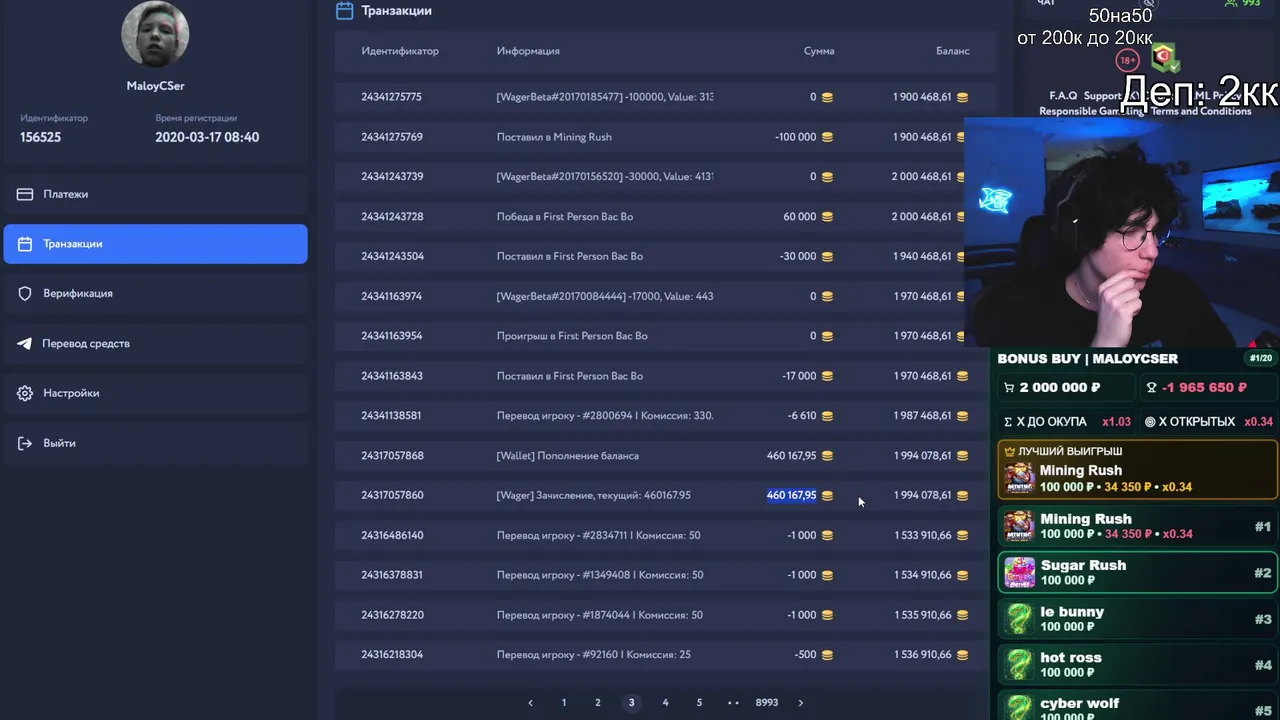The image size is (1280, 720).
Task: Click the 18+ age badge icon
Action: coord(1128,60)
